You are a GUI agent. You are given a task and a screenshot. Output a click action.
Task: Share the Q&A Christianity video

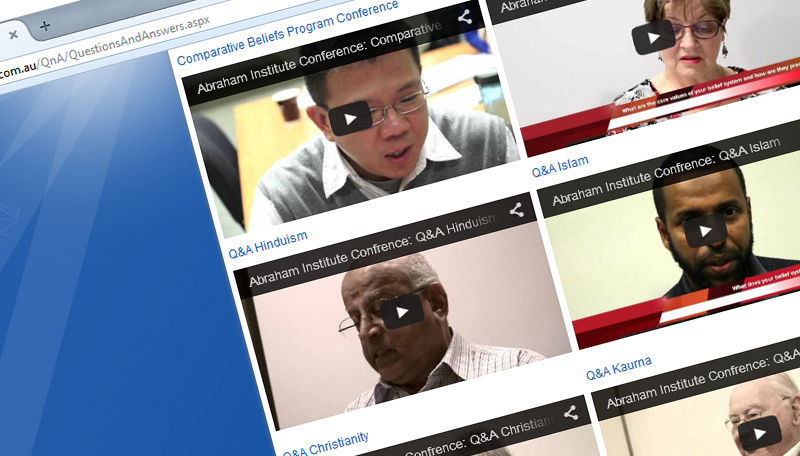[570, 413]
